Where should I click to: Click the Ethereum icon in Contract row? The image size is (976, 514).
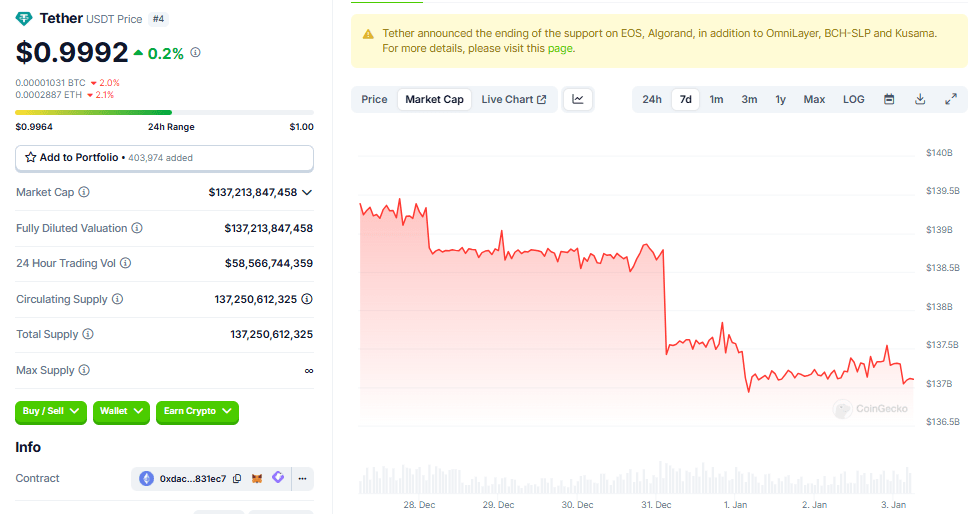[x=146, y=479]
